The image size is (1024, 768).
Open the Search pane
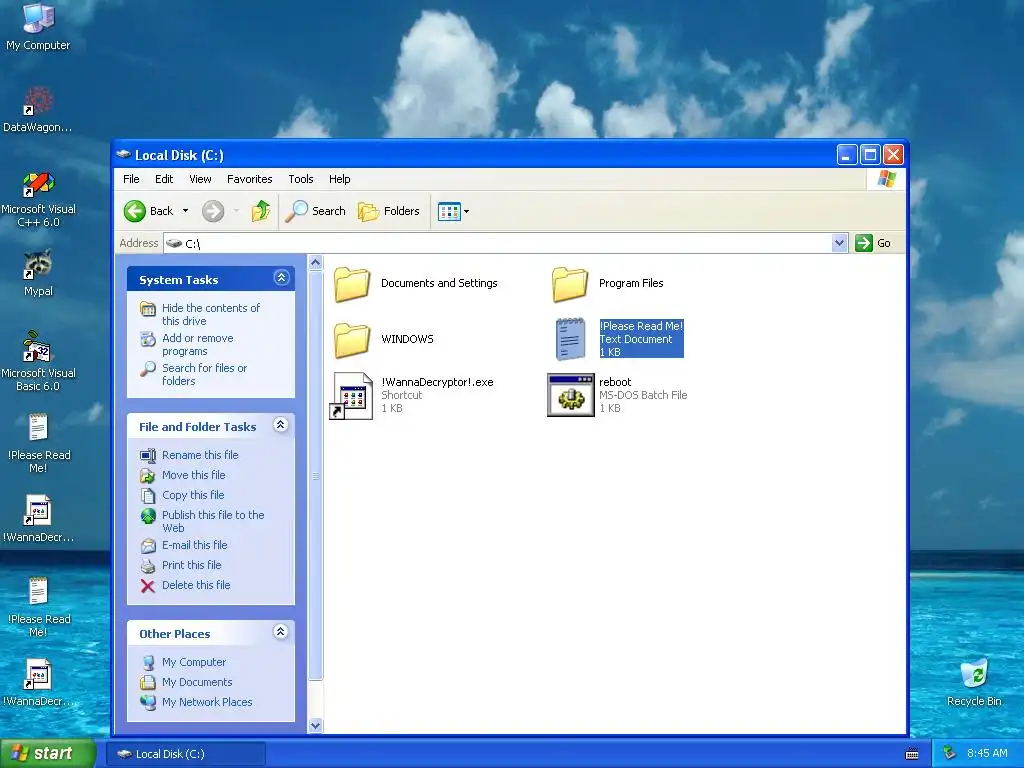tap(316, 211)
